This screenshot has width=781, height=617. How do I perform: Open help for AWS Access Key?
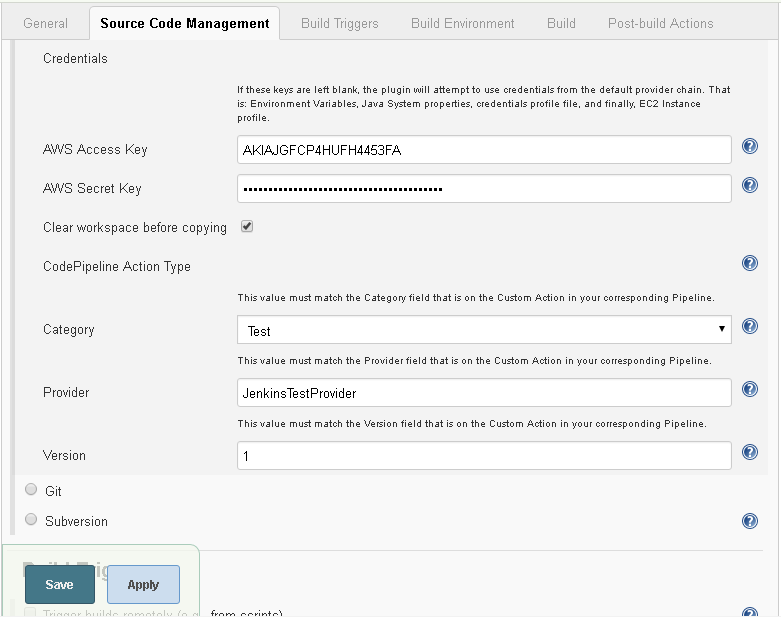pos(750,146)
